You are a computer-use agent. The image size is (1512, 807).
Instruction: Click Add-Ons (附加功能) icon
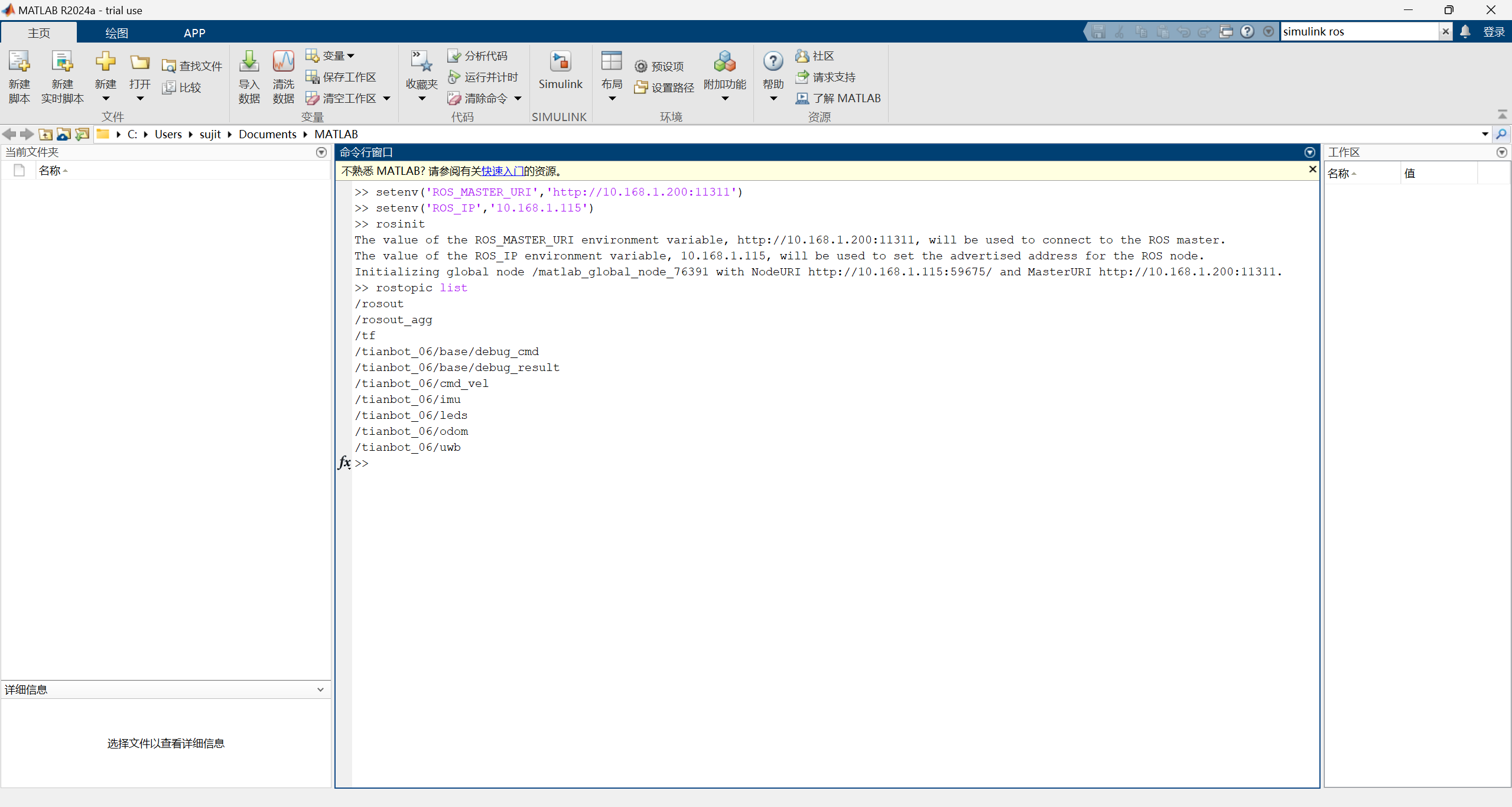click(x=725, y=62)
